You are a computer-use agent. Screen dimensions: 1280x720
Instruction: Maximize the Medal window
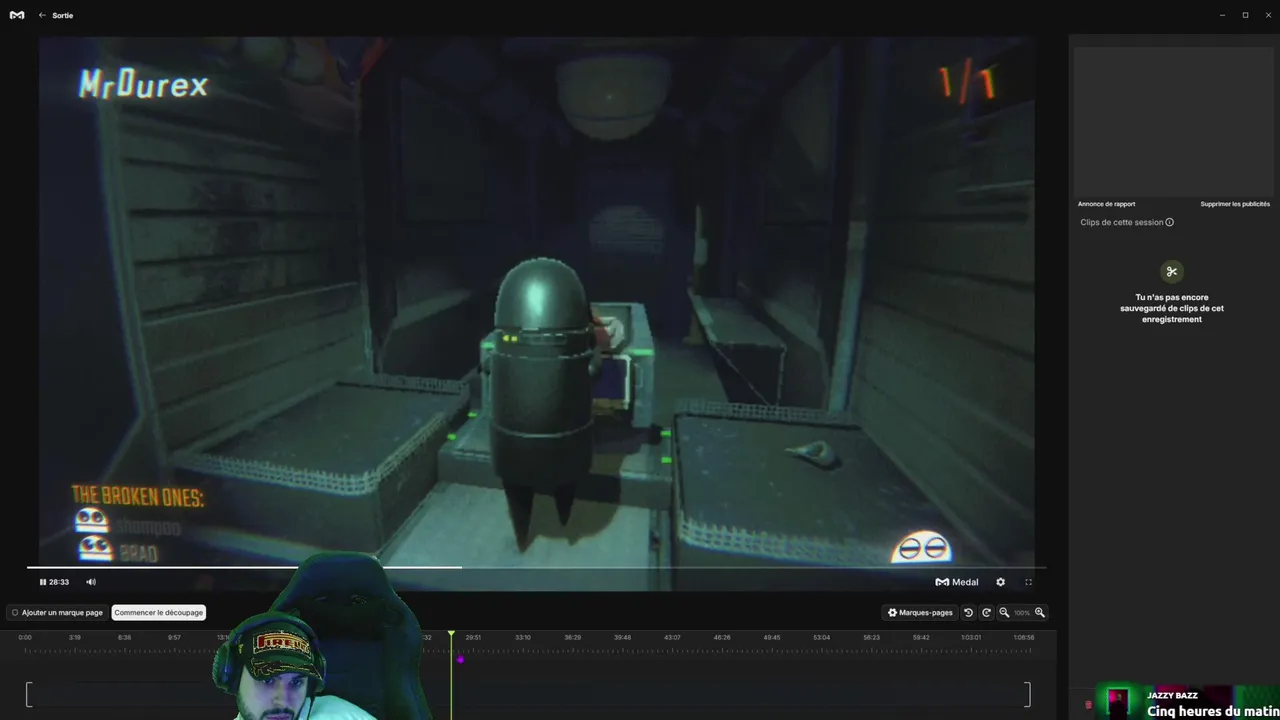(x=1245, y=15)
